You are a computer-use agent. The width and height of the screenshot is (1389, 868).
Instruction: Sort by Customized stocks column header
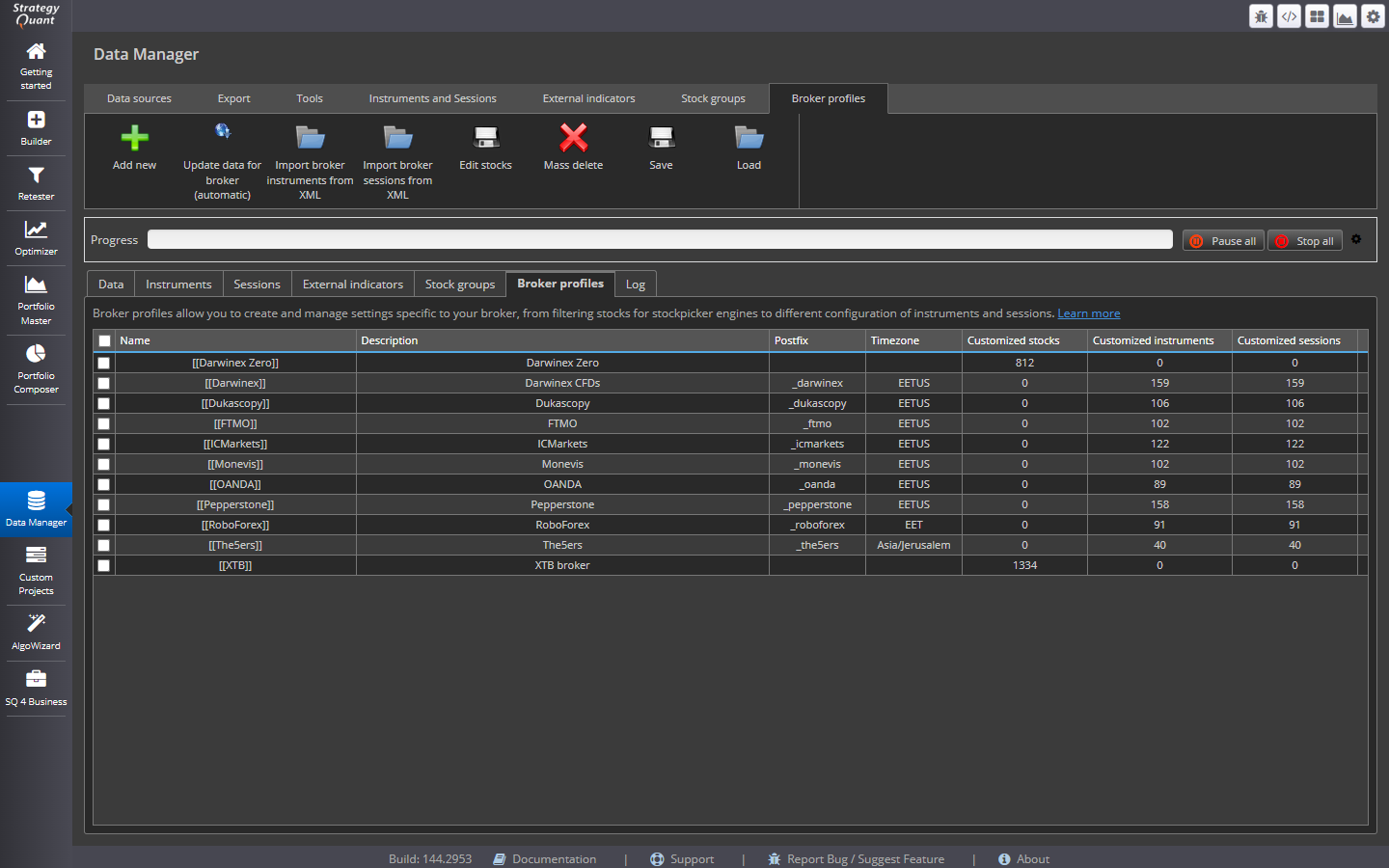tap(1024, 340)
